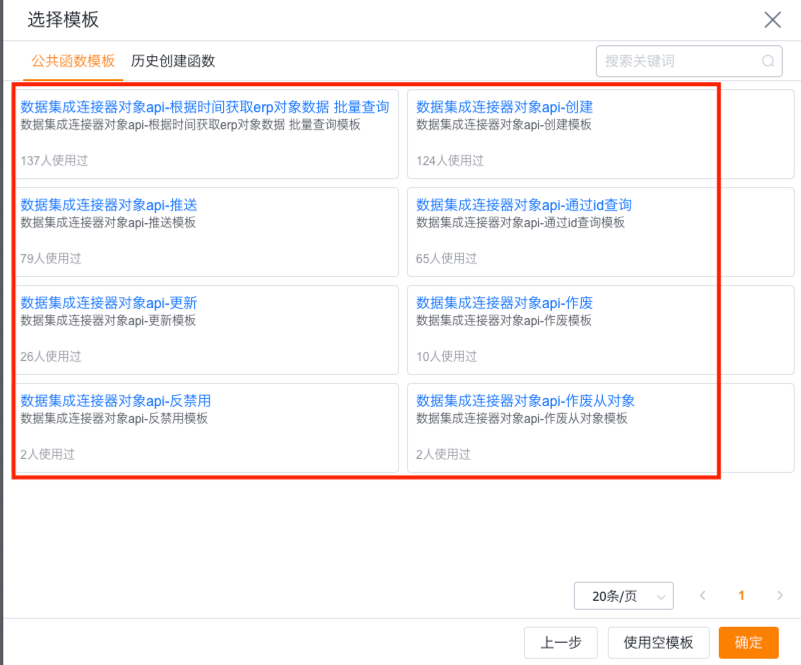801x665 pixels.
Task: Click the 26人使用过 usage count
Action: click(51, 357)
